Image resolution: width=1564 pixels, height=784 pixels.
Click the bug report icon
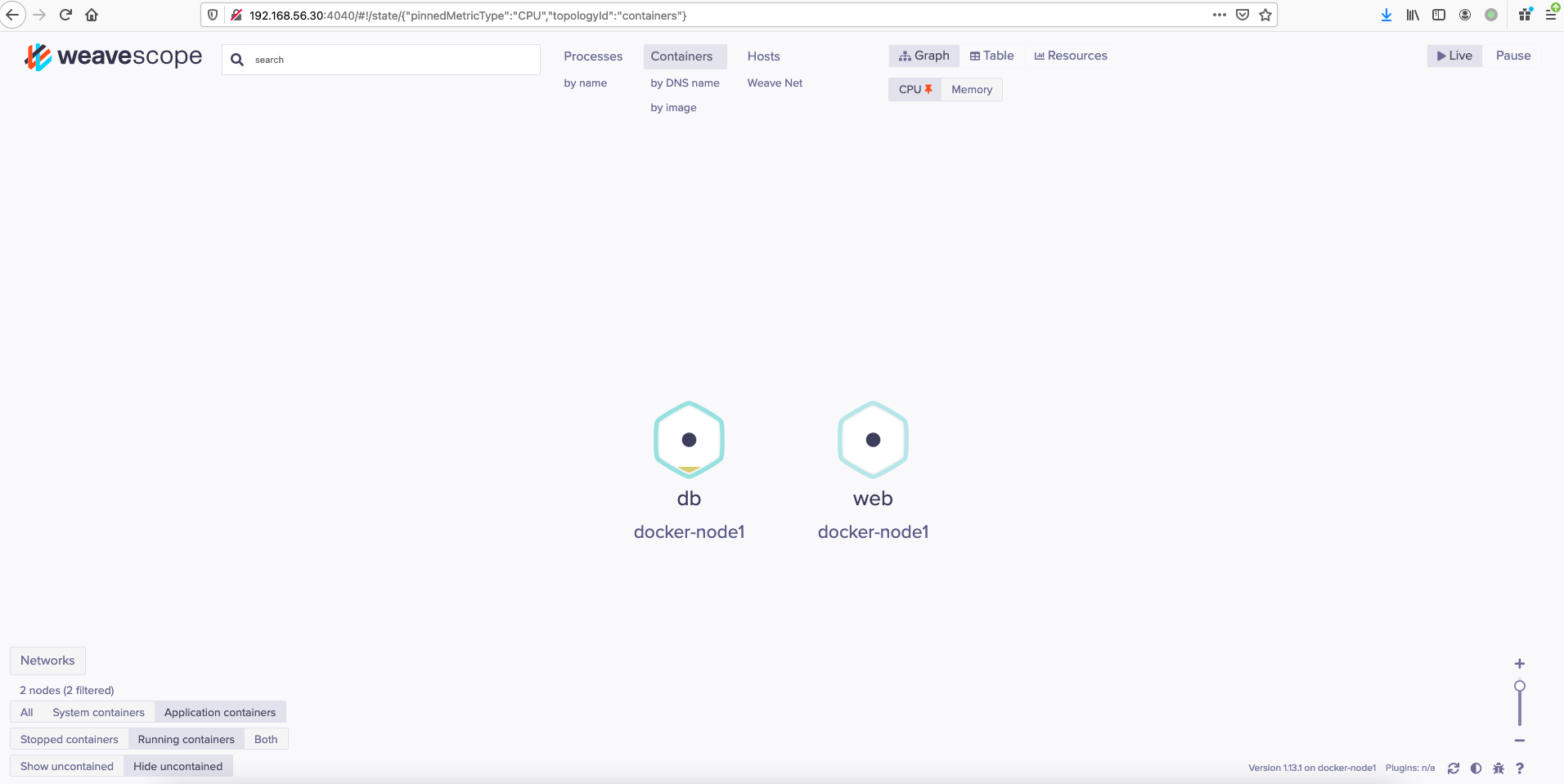point(1499,768)
